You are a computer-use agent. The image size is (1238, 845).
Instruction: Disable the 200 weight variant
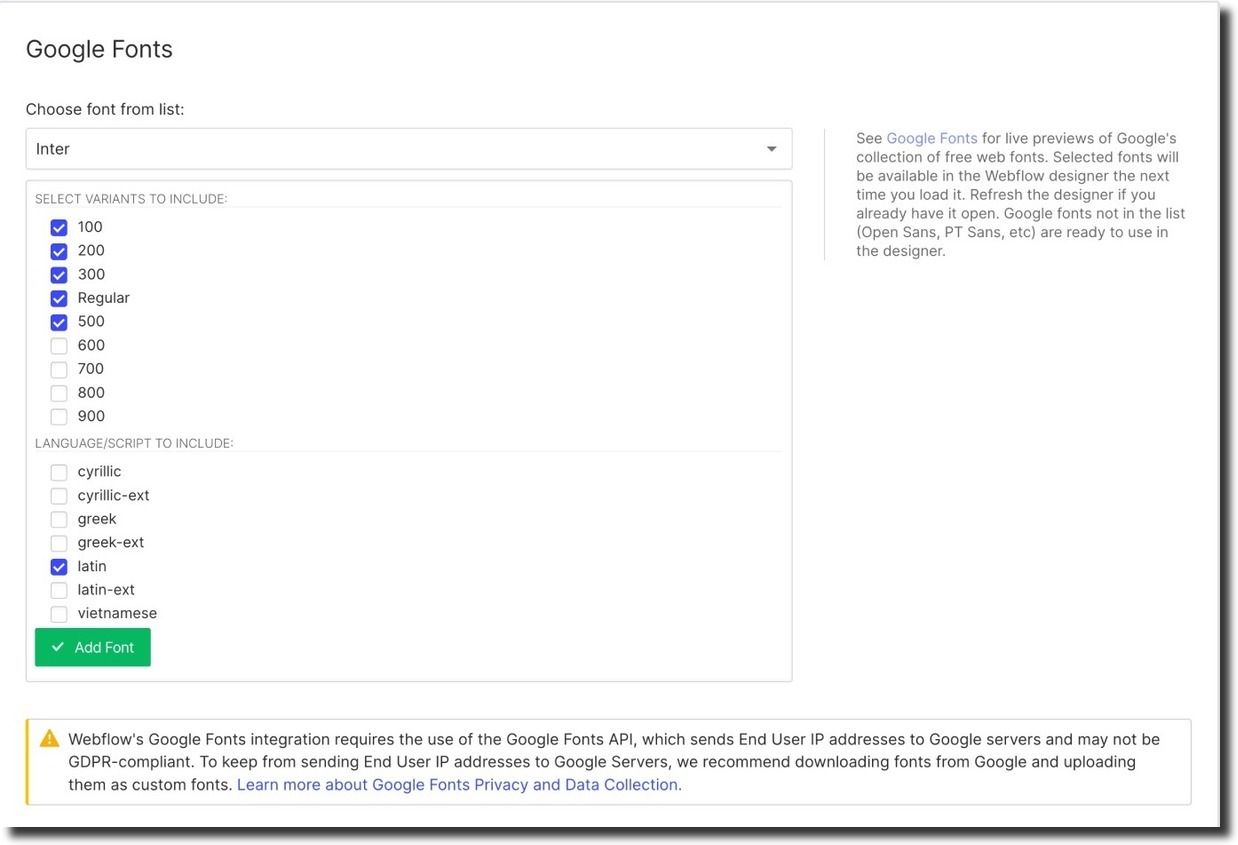click(58, 251)
